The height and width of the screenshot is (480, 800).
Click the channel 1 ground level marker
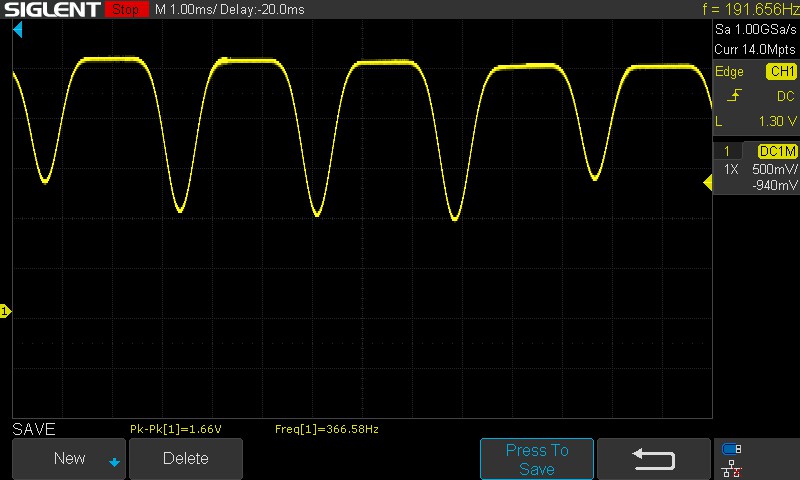click(x=5, y=311)
